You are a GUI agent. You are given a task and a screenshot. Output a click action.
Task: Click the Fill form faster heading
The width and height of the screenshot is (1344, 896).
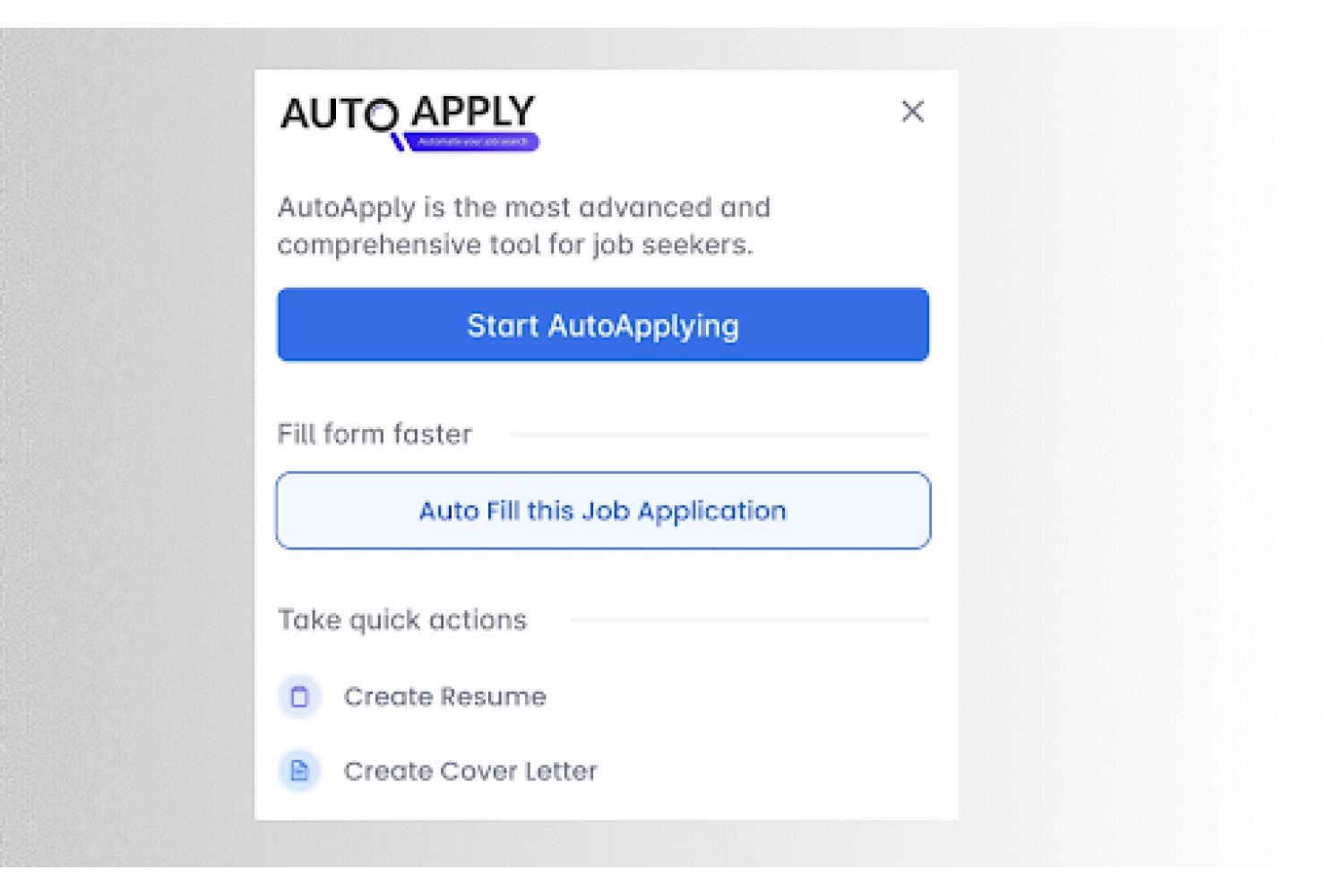pos(375,434)
